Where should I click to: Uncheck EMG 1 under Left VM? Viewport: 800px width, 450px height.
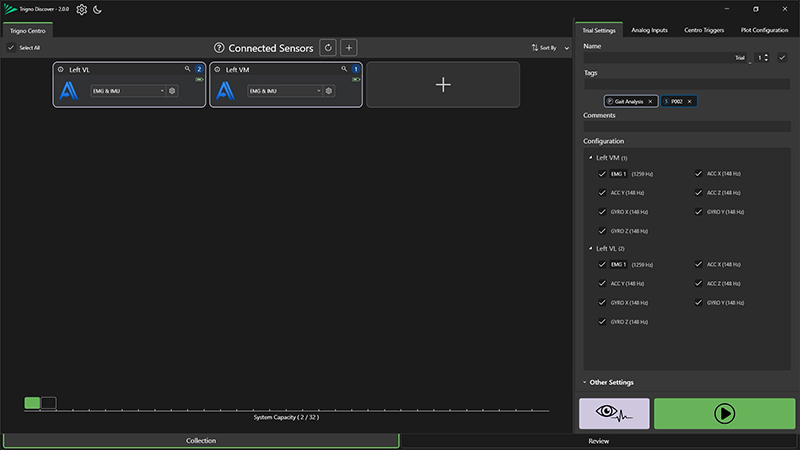coord(602,174)
